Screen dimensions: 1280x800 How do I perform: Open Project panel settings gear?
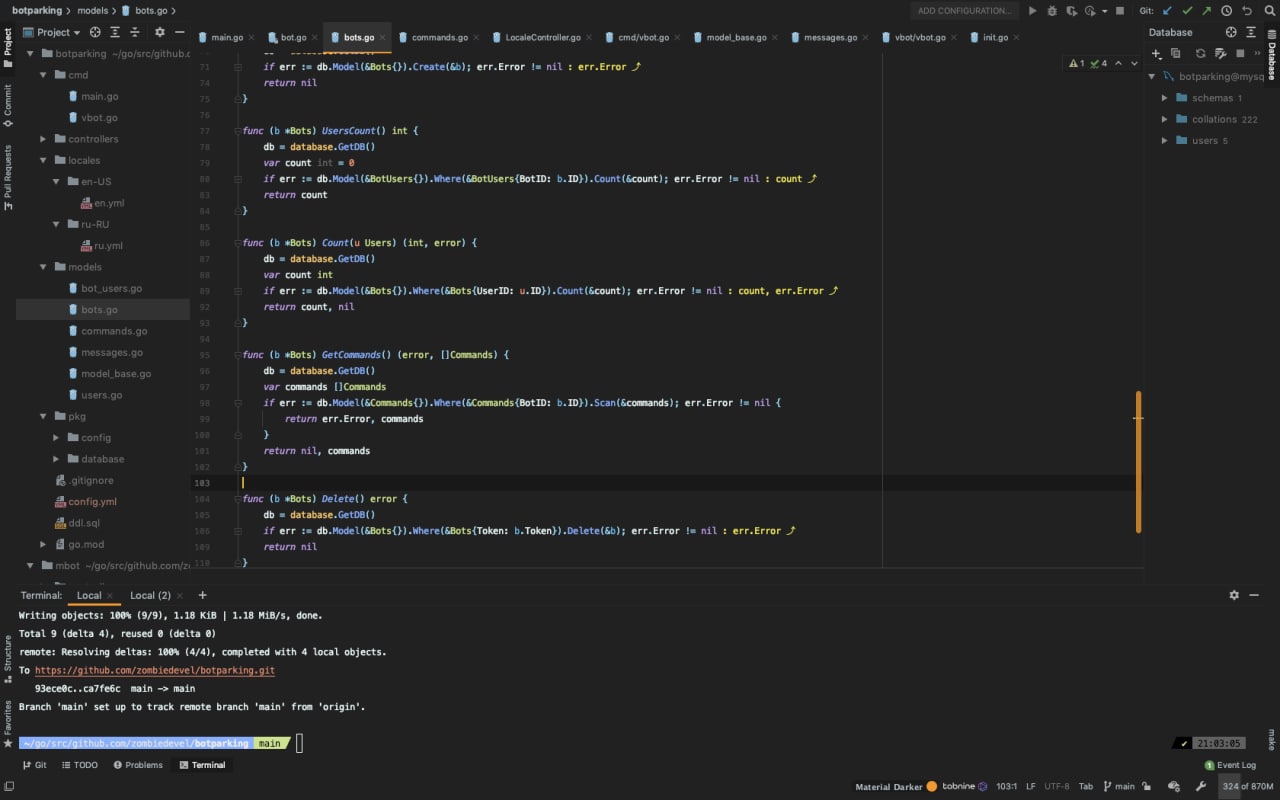(x=159, y=32)
